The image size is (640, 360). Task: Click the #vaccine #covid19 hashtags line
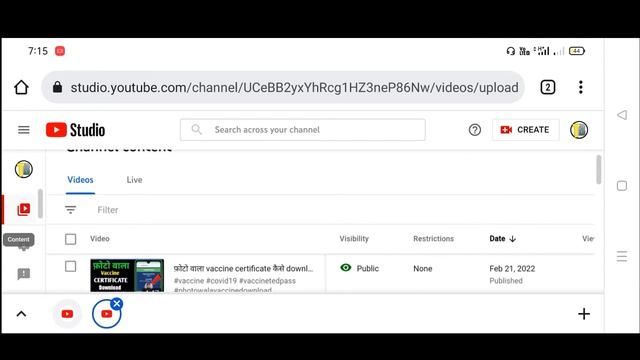coord(235,281)
